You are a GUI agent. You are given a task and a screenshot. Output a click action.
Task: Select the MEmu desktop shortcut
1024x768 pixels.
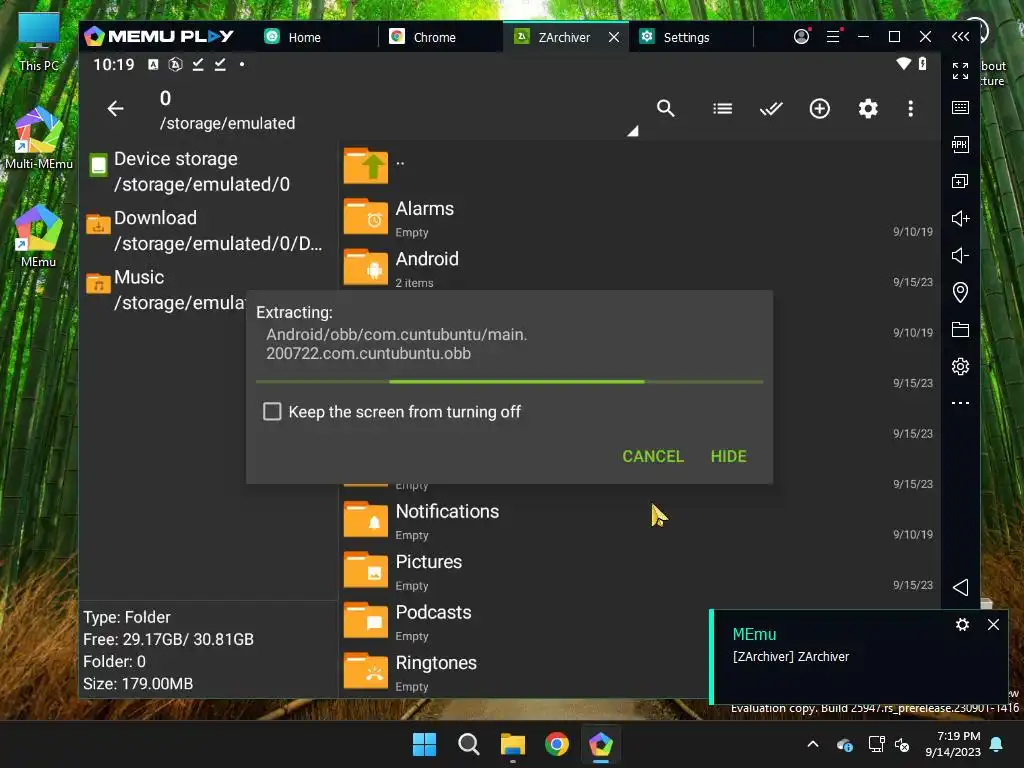coord(39,236)
